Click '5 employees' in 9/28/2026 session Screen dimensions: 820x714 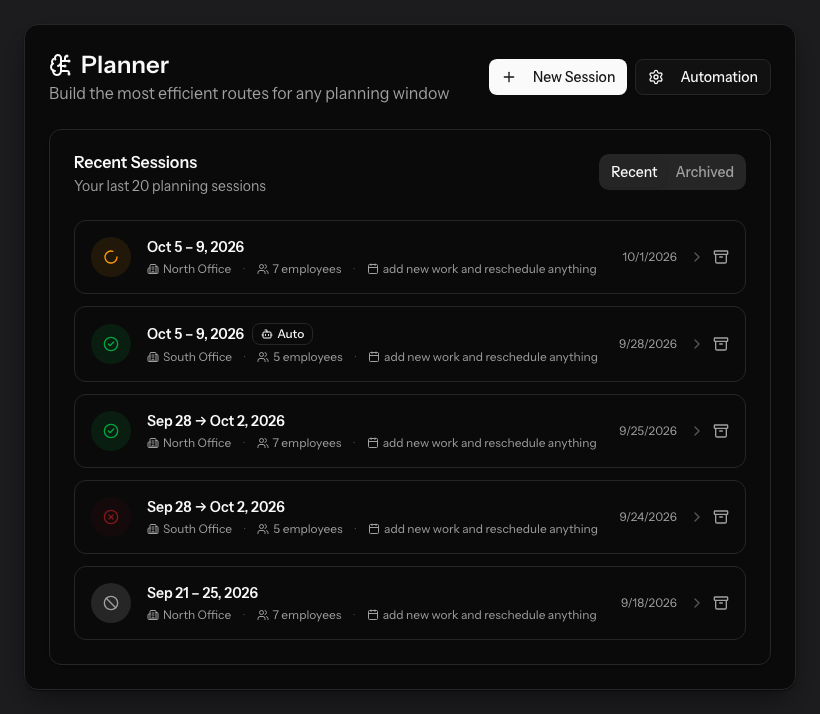pyautogui.click(x=308, y=357)
